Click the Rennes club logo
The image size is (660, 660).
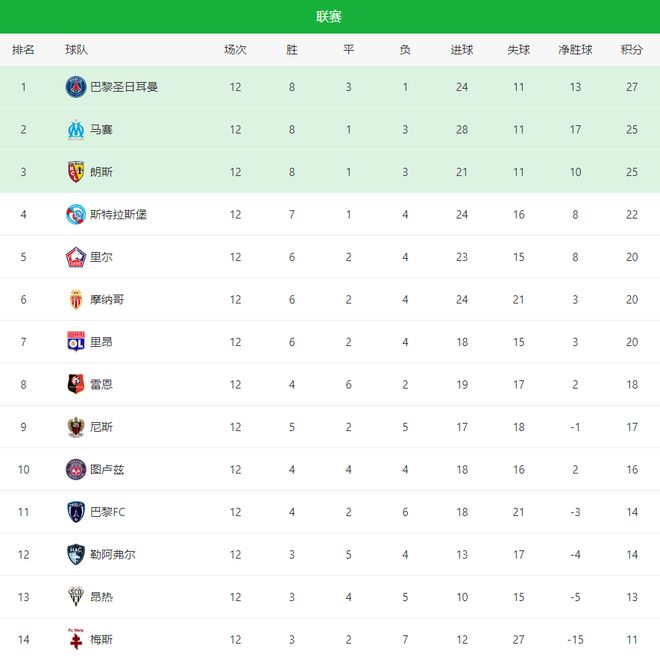[x=76, y=384]
